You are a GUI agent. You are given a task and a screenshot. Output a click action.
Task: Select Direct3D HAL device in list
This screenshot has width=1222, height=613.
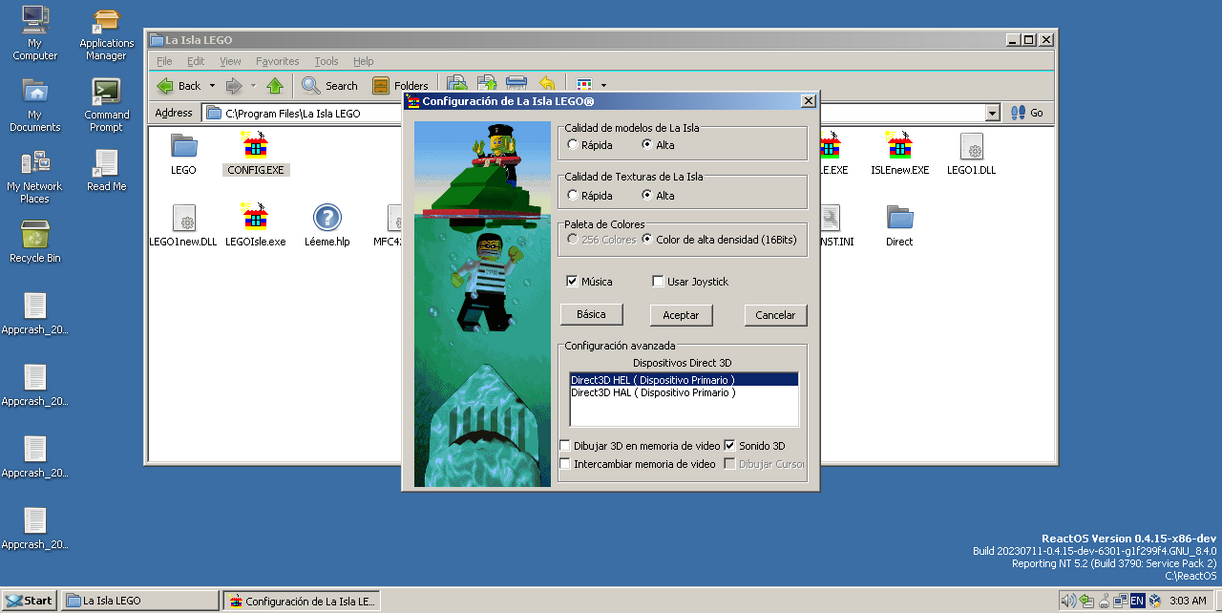click(x=652, y=393)
